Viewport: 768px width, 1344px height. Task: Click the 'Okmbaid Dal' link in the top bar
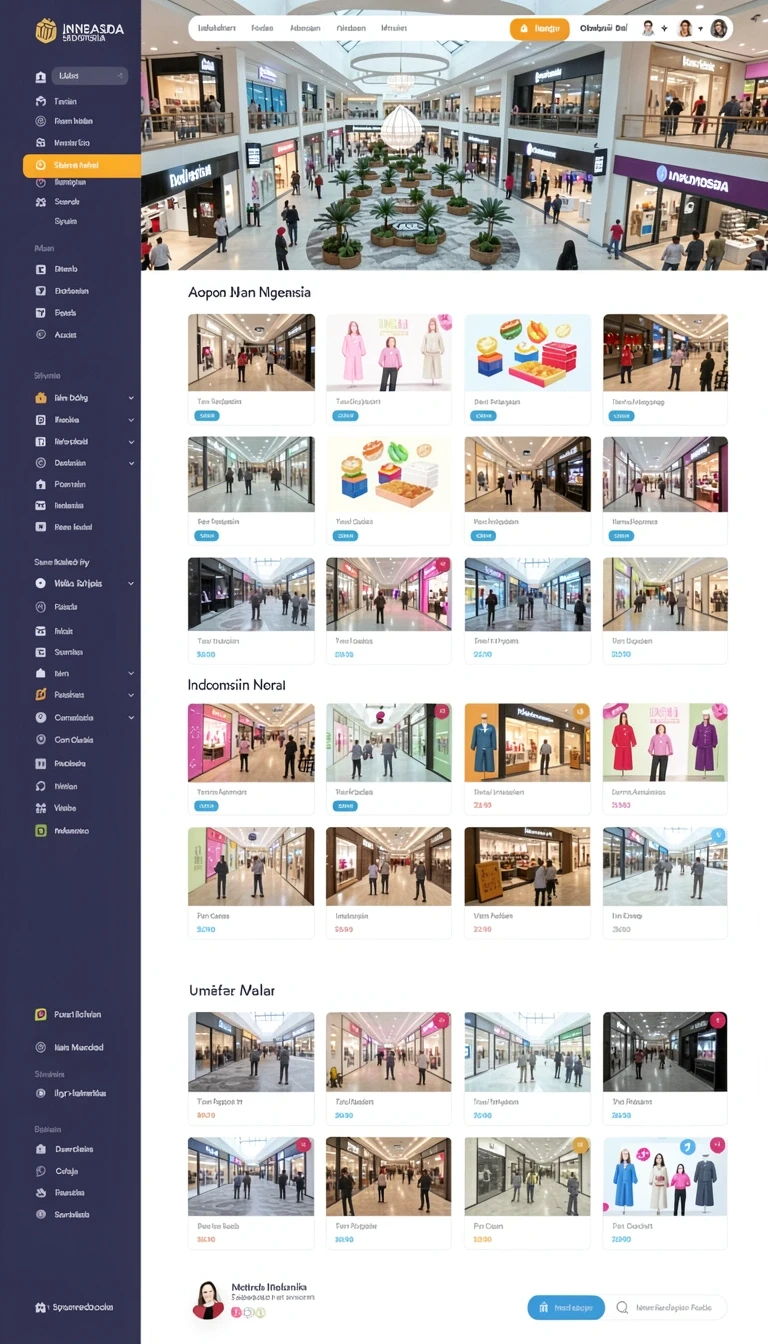coord(604,29)
